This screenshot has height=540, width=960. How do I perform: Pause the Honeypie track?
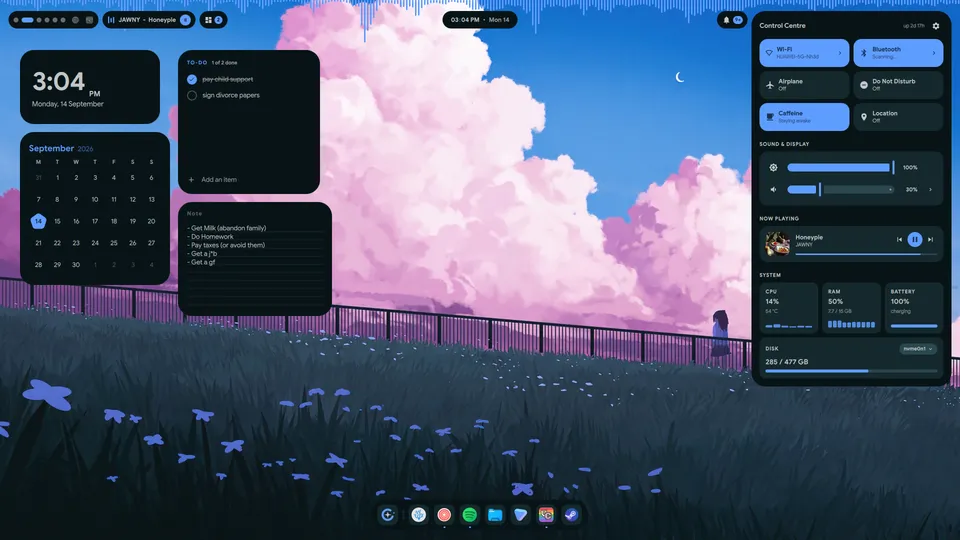coord(915,239)
